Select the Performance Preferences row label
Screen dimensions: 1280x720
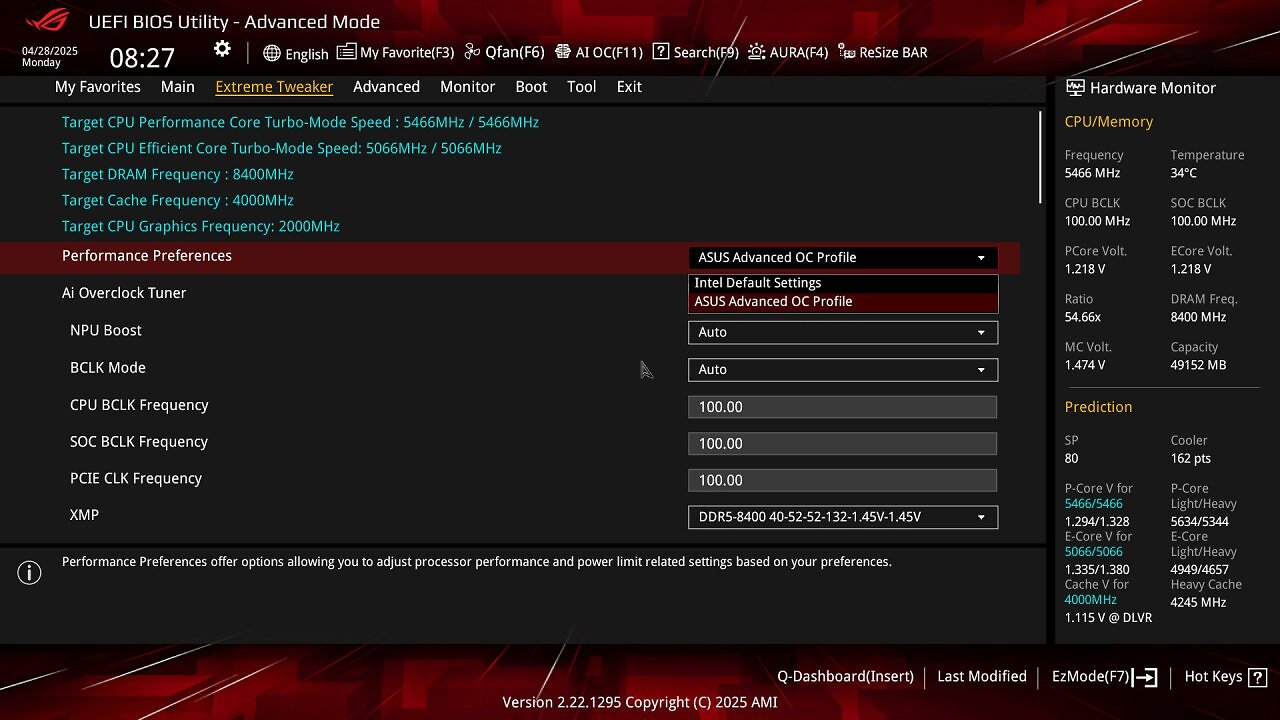coord(147,256)
